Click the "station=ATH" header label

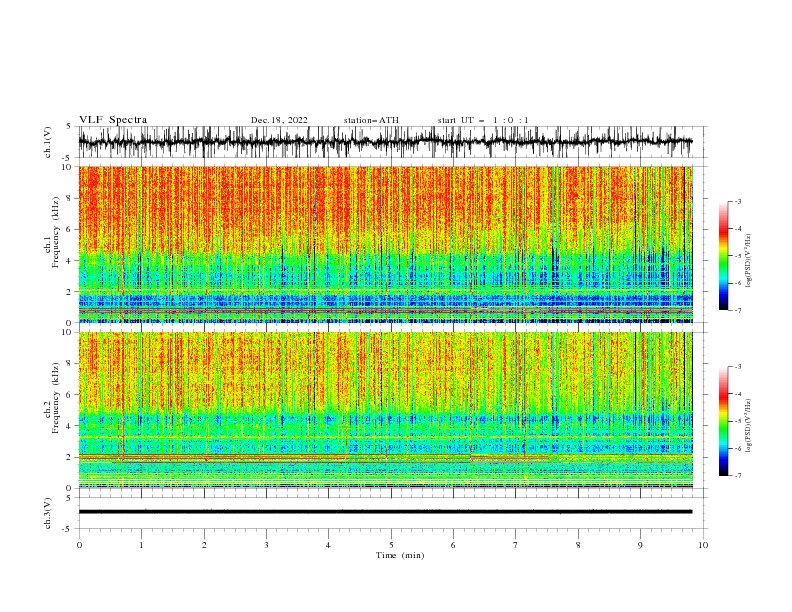[x=371, y=120]
